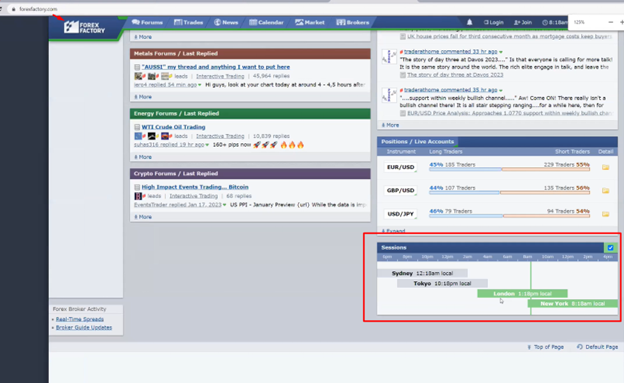Open dropdown arrow next to 'replied 54 min ago'
The image size is (624, 383).
click(x=200, y=85)
